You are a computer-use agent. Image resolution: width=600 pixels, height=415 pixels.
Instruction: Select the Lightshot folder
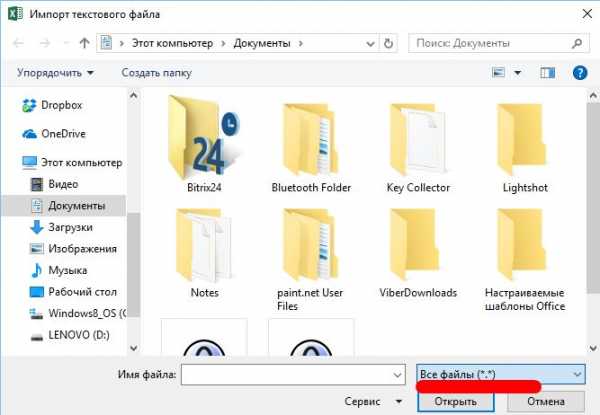click(x=525, y=148)
